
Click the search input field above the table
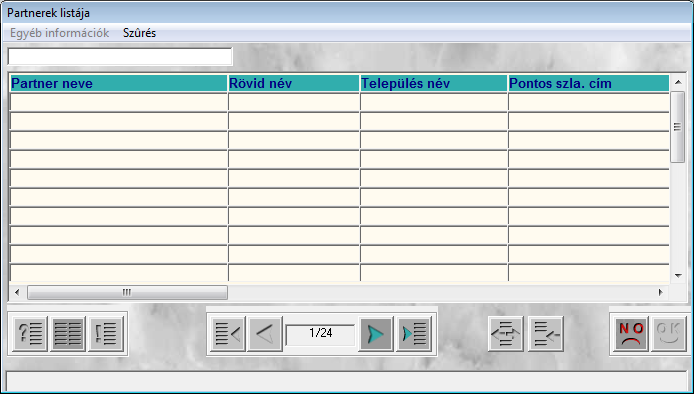[120, 57]
